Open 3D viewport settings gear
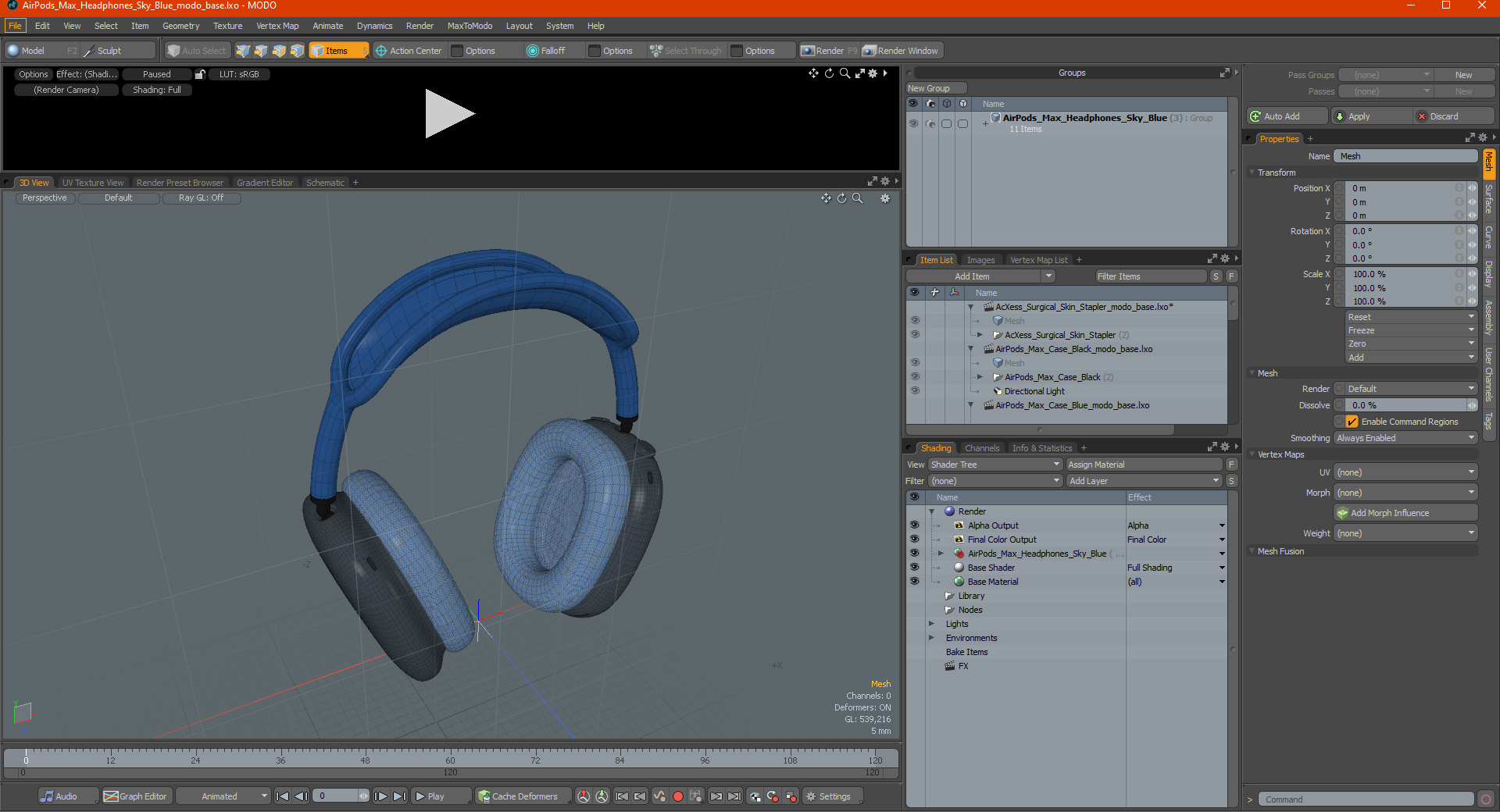This screenshot has height=812, width=1500. pos(885,198)
